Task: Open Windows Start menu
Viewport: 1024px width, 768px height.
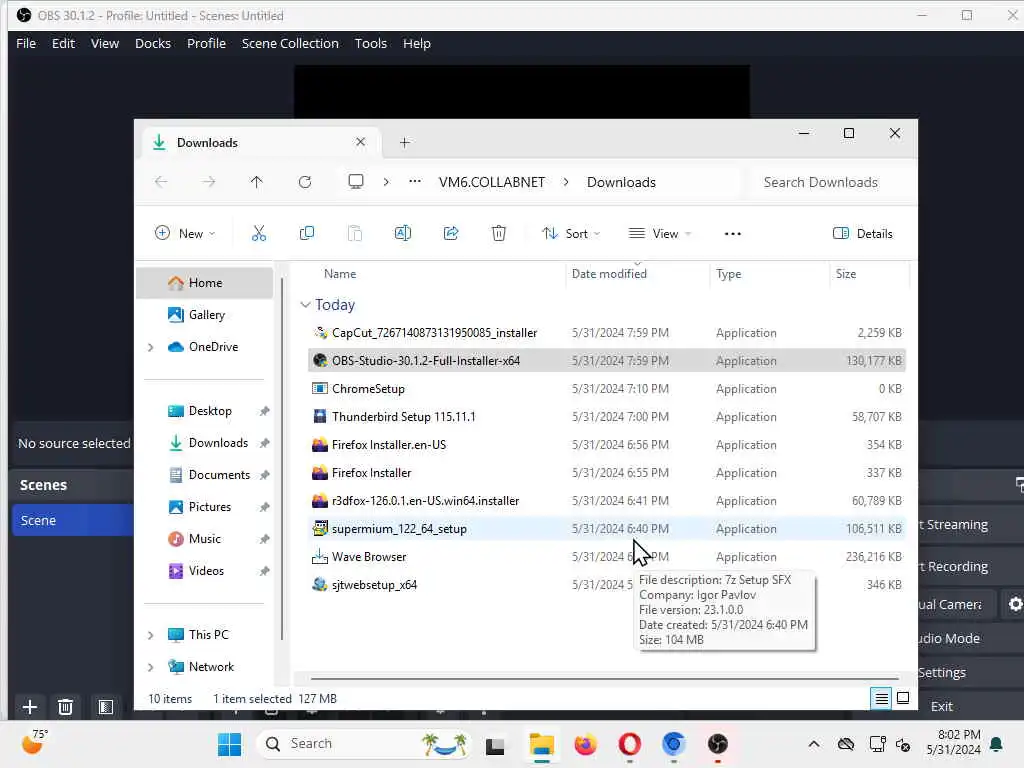Action: point(229,744)
